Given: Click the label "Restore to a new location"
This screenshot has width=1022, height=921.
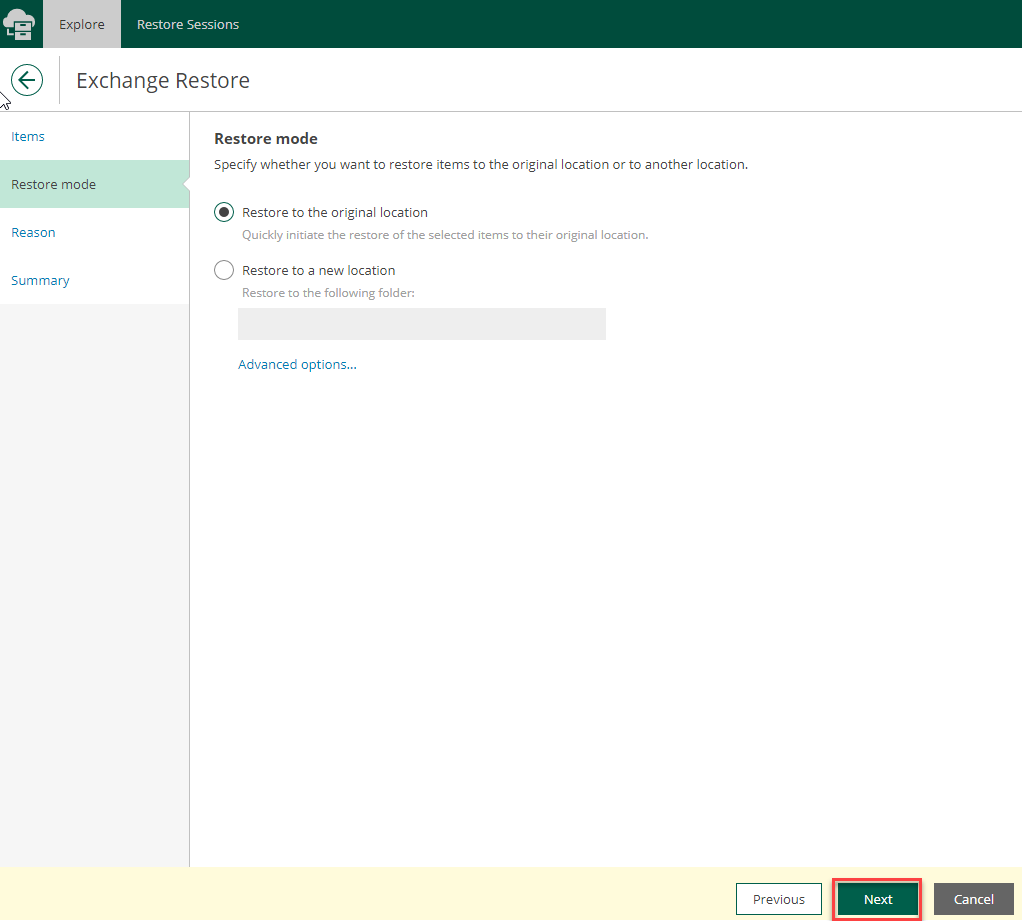Looking at the screenshot, I should (x=318, y=270).
